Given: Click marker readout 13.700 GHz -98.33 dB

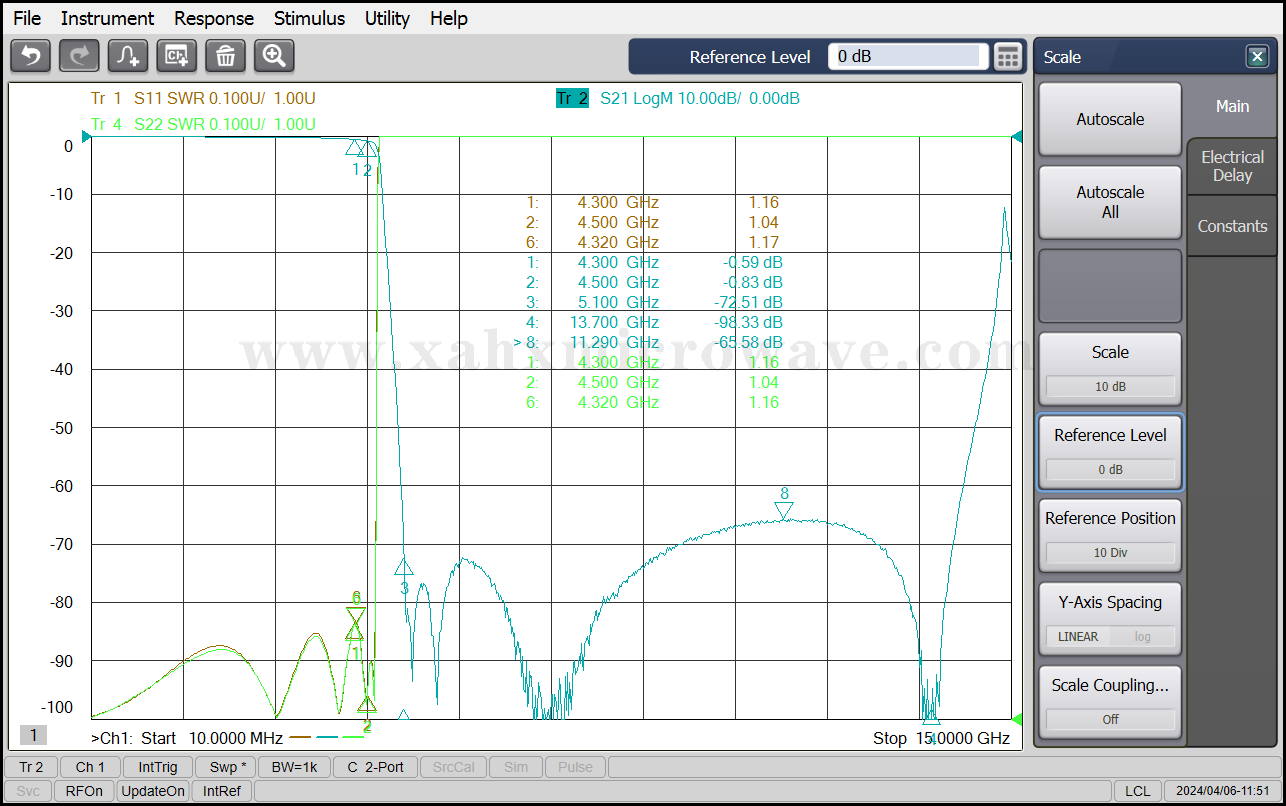Looking at the screenshot, I should click(654, 322).
